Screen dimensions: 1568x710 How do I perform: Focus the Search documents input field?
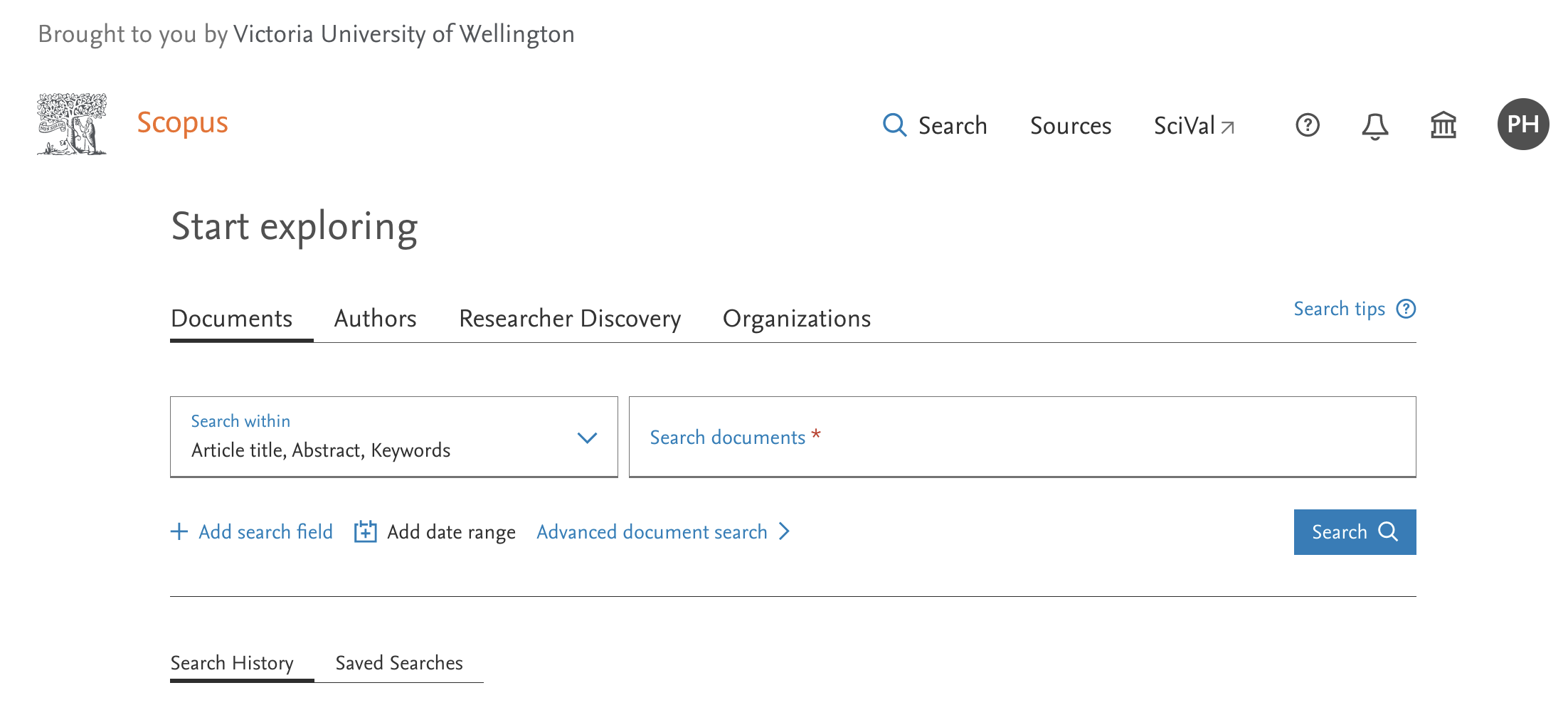(1022, 437)
